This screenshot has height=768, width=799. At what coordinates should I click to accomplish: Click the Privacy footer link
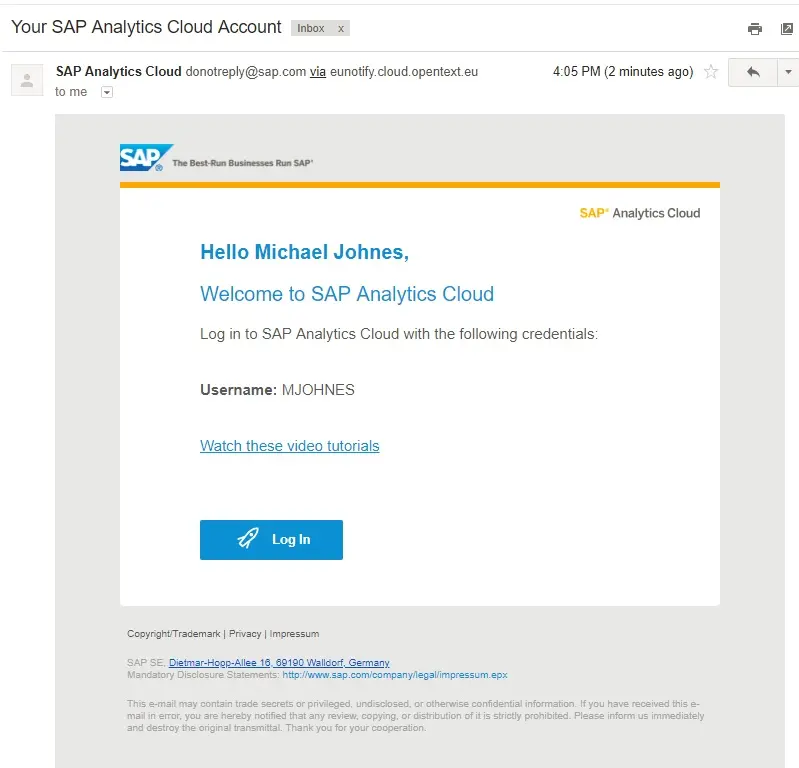245,634
